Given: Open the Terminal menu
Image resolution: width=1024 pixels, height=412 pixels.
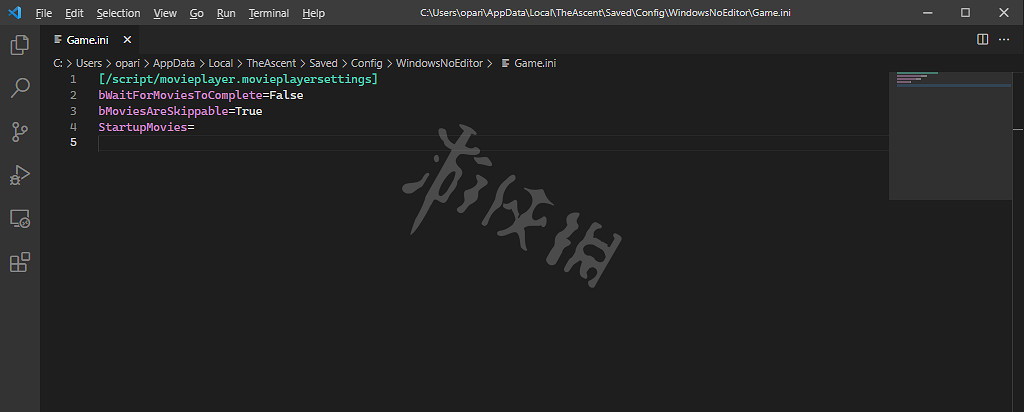Looking at the screenshot, I should pyautogui.click(x=268, y=13).
